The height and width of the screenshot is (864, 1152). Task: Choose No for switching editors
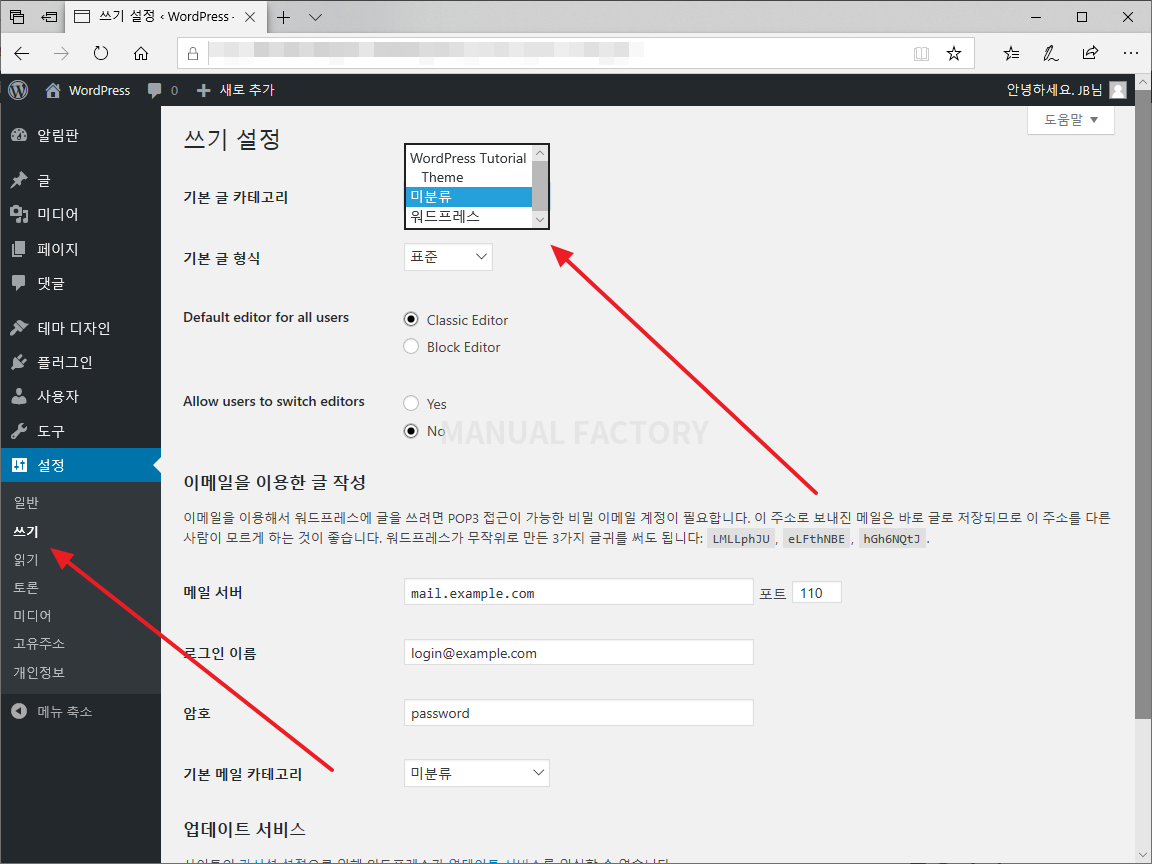(x=411, y=431)
